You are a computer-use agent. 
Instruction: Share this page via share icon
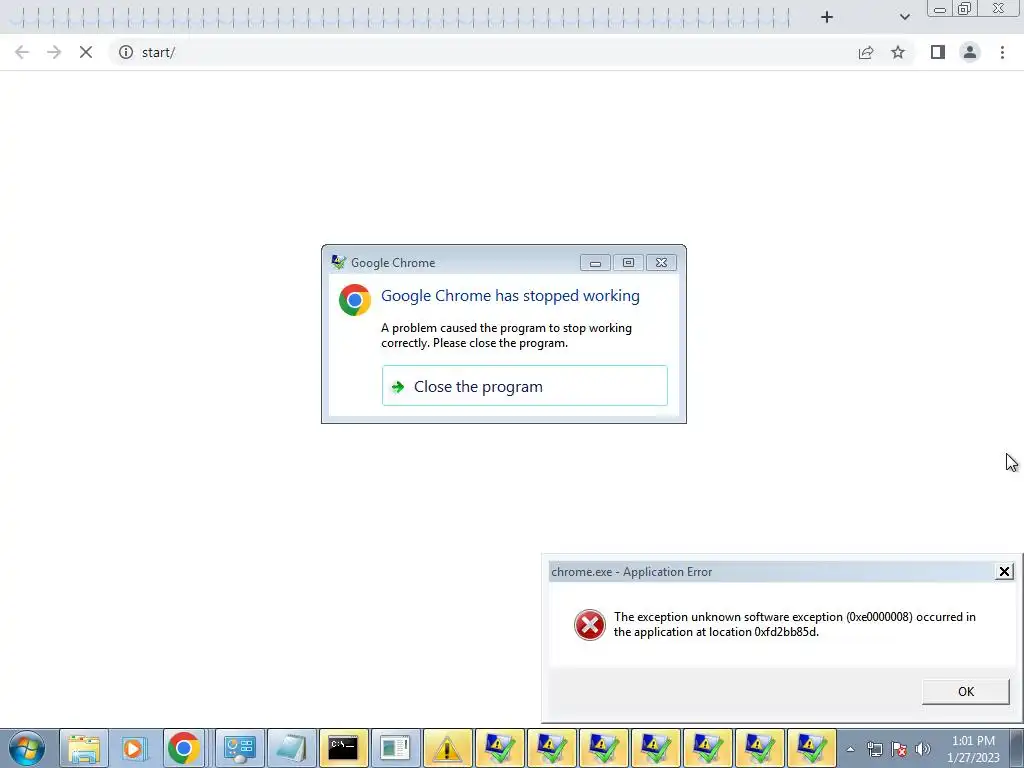pyautogui.click(x=866, y=52)
